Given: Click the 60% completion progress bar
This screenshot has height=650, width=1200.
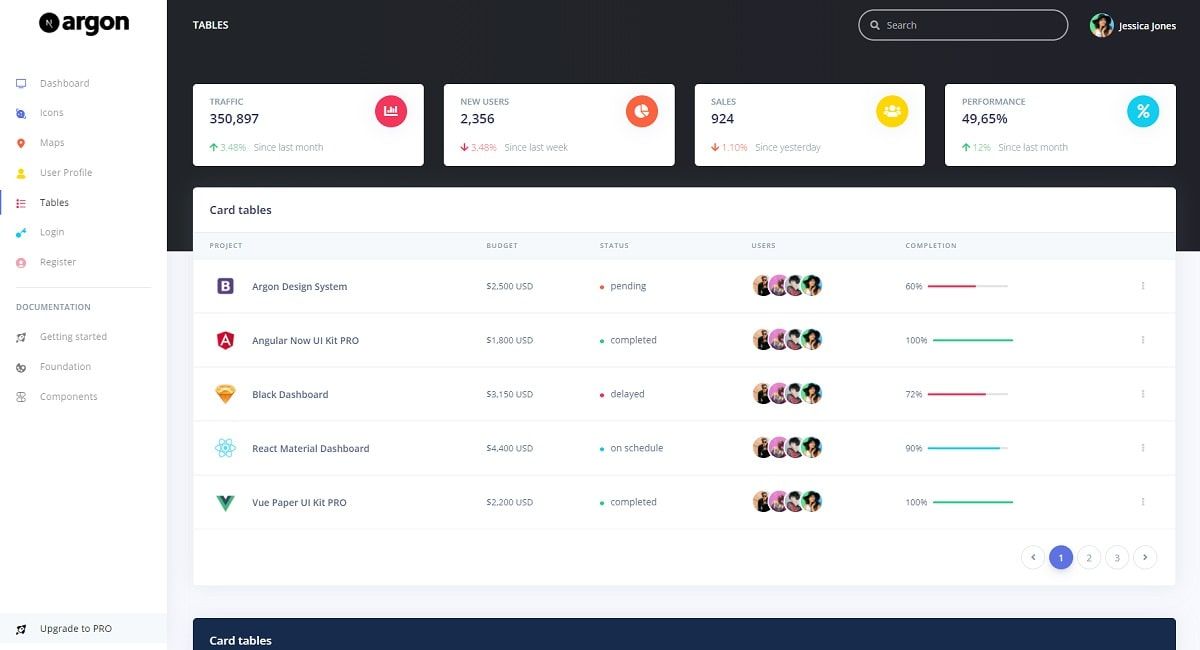Looking at the screenshot, I should 966,286.
